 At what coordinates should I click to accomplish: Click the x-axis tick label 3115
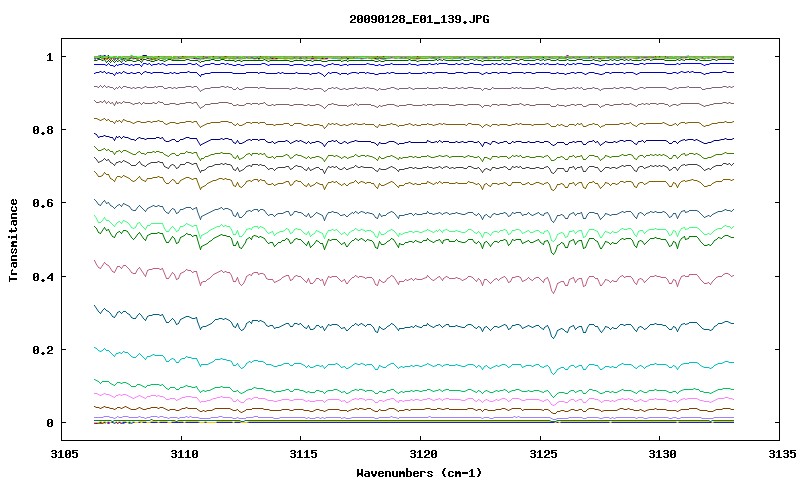pyautogui.click(x=304, y=454)
